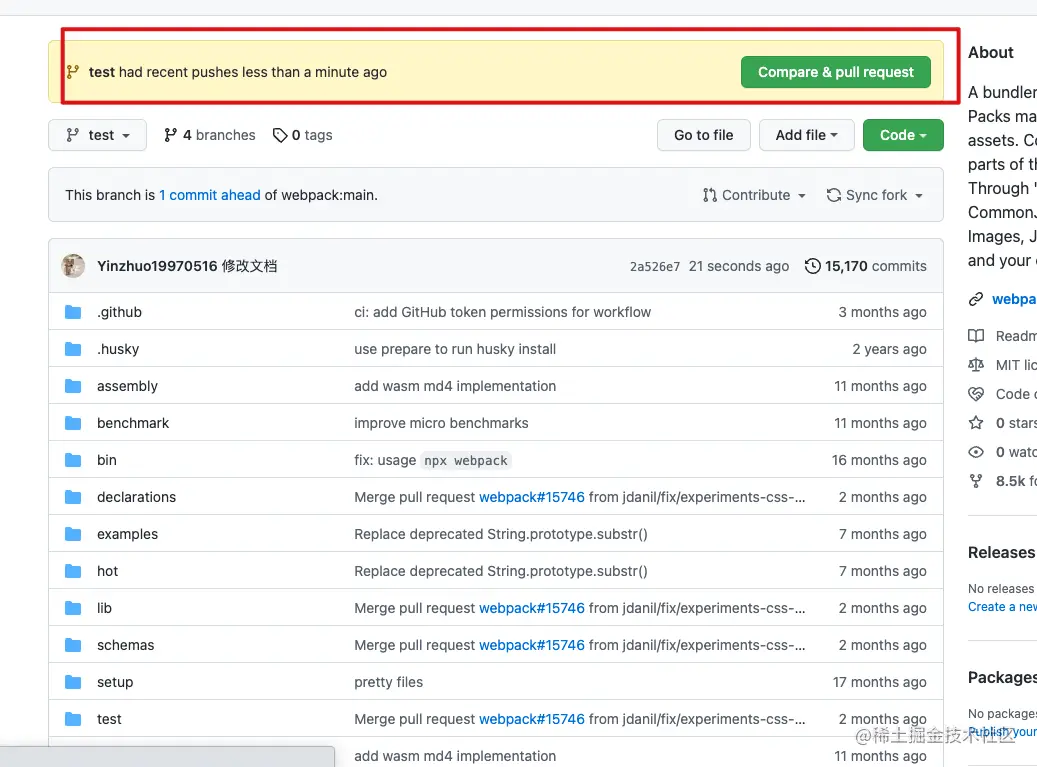This screenshot has height=767, width=1037.
Task: Click the Compare & pull request button
Action: [835, 72]
